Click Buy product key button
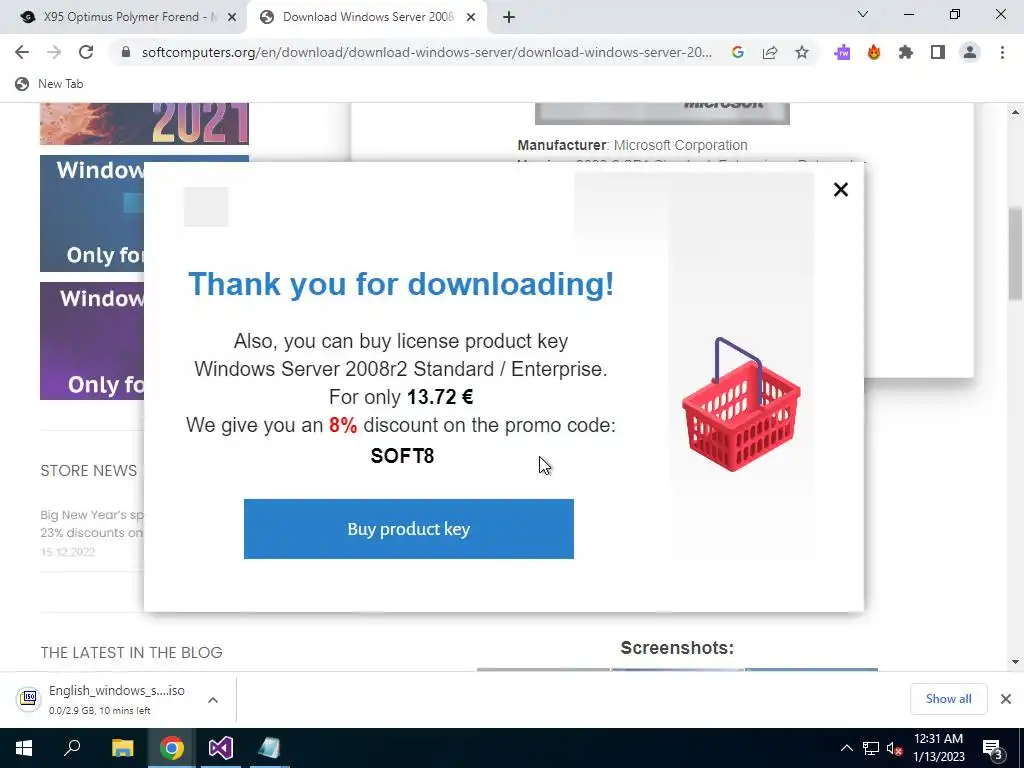 click(409, 529)
